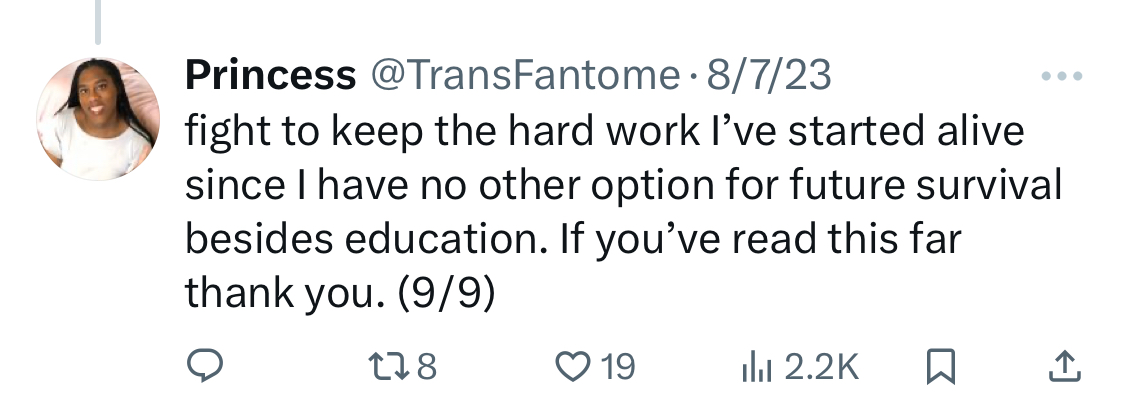Open the three-dot more options menu
This screenshot has height=411, width=1125.
pyautogui.click(x=1062, y=75)
